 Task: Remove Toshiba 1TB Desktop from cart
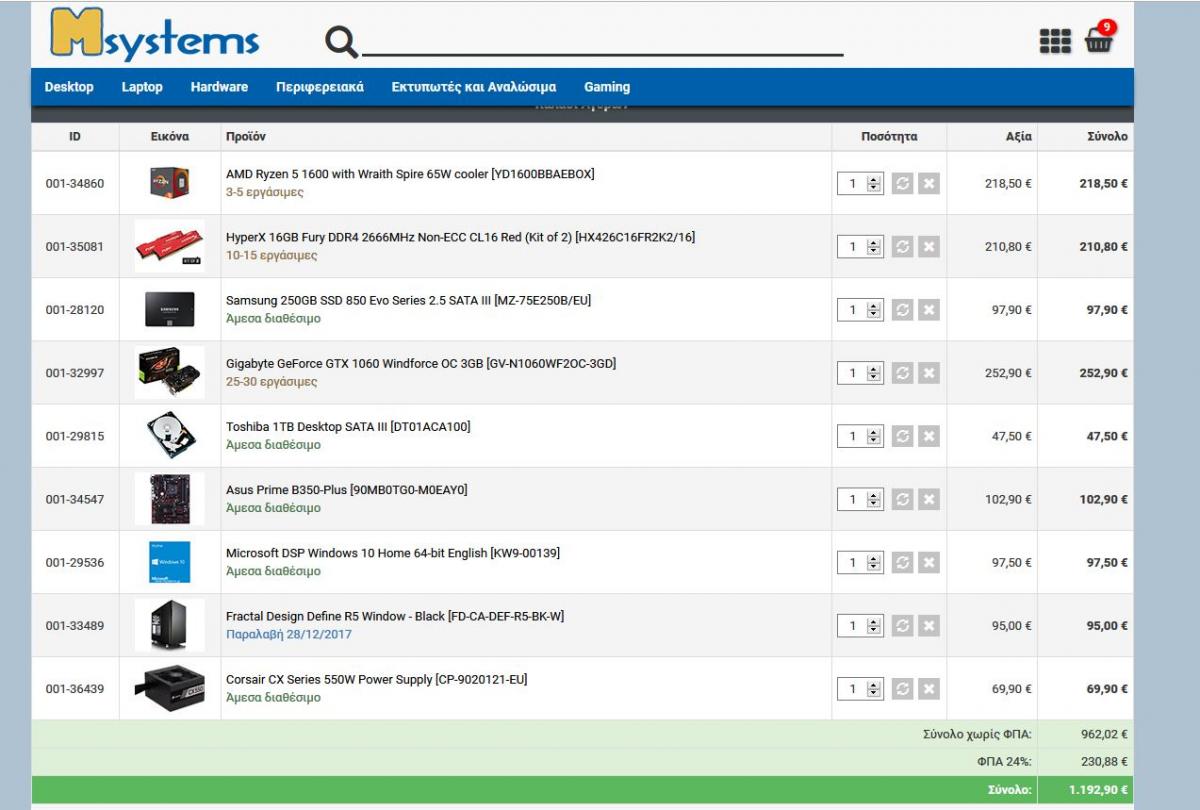[x=929, y=436]
